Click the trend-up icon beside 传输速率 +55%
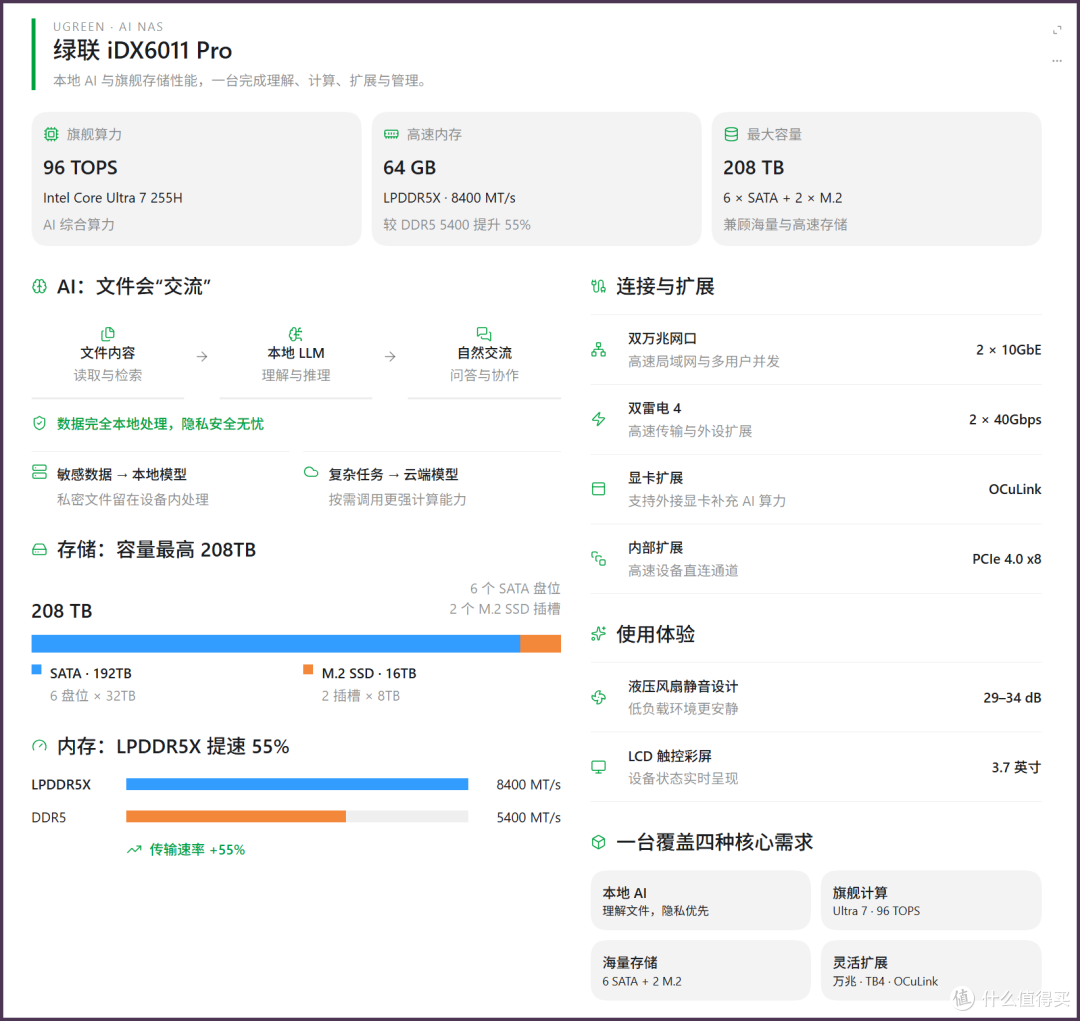The height and width of the screenshot is (1021, 1080). pos(134,849)
